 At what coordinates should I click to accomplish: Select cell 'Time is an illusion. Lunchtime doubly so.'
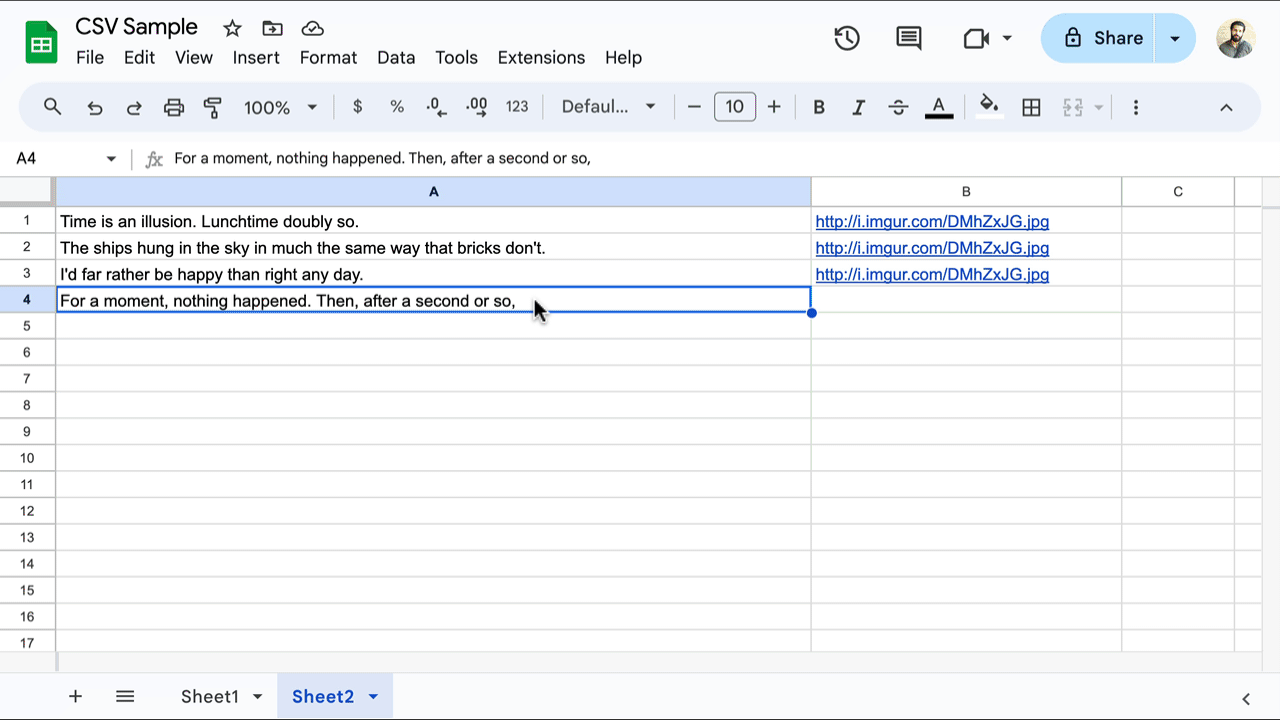click(433, 221)
